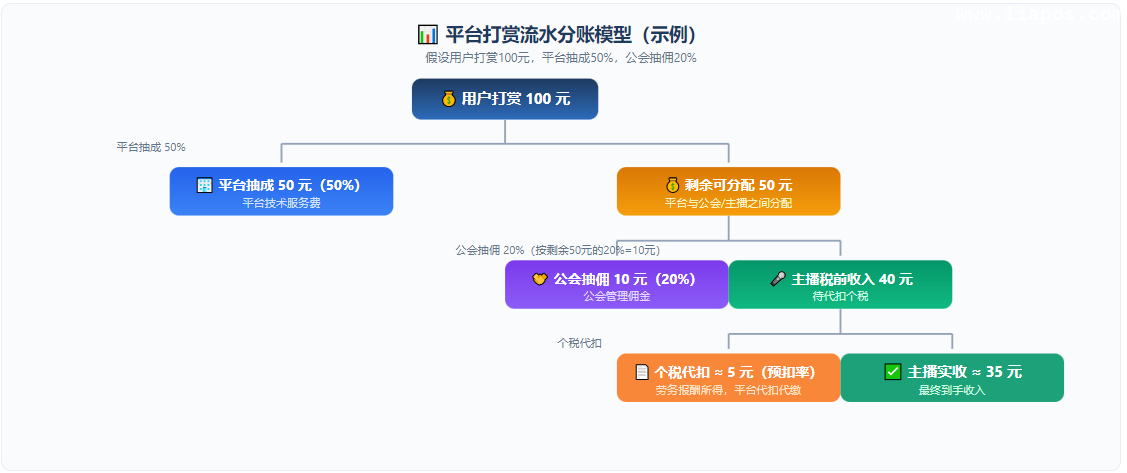This screenshot has width=1127, height=473.
Task: Click the building icon beside 平台抽成 50 元
Action: 205,185
